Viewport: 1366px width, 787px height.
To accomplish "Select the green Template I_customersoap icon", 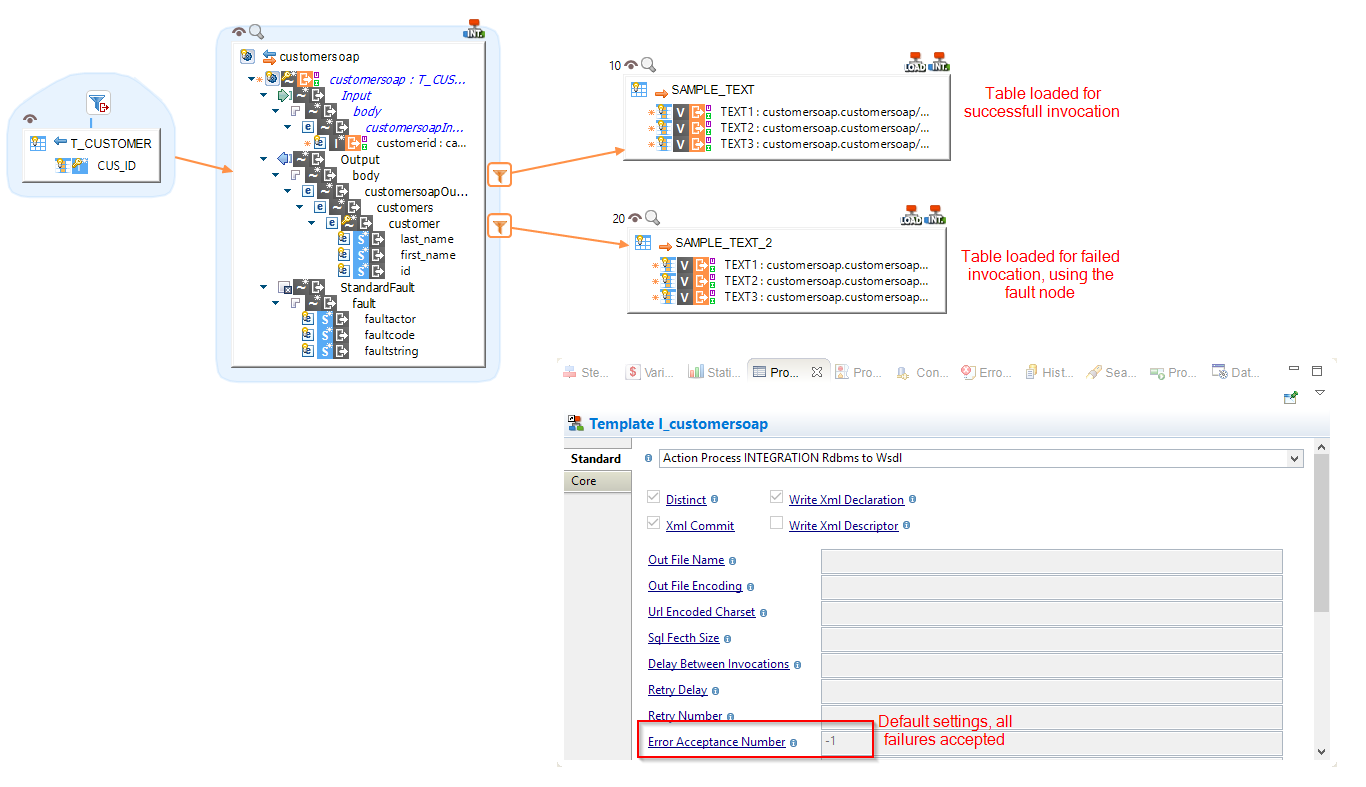I will click(x=574, y=422).
